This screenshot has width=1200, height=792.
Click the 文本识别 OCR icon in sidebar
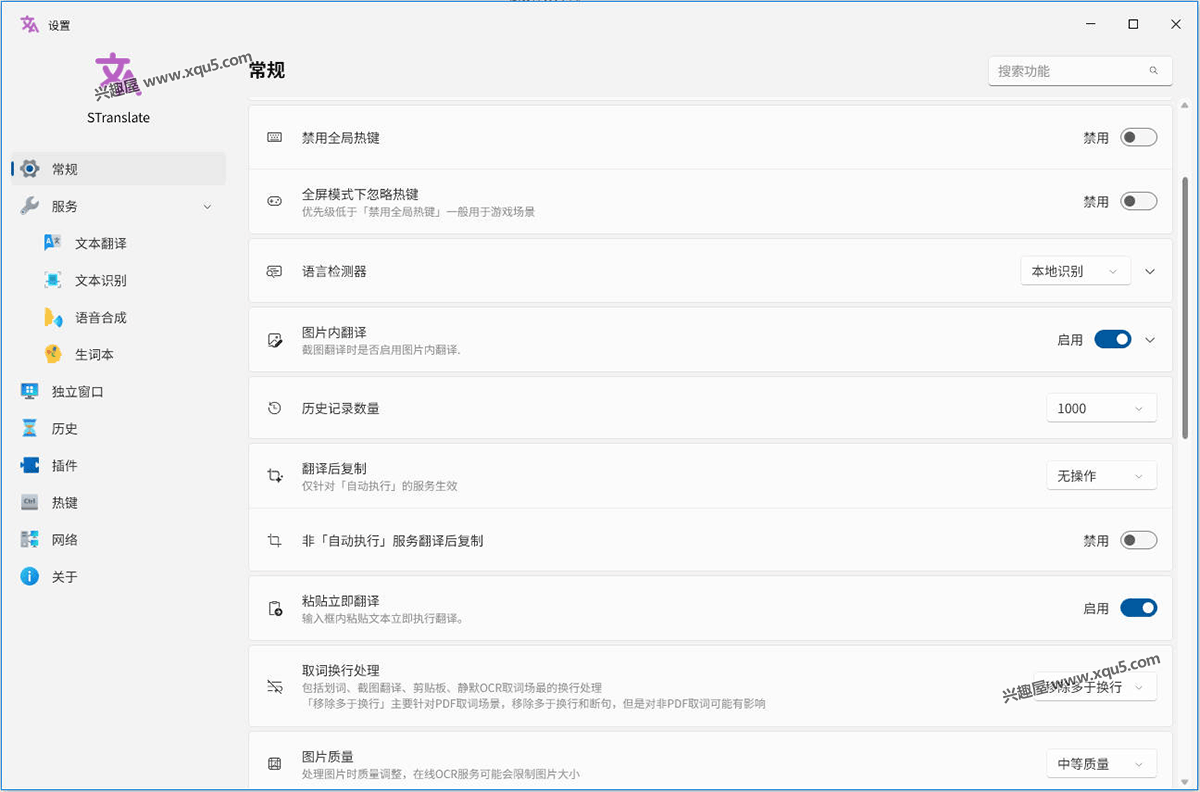point(53,280)
